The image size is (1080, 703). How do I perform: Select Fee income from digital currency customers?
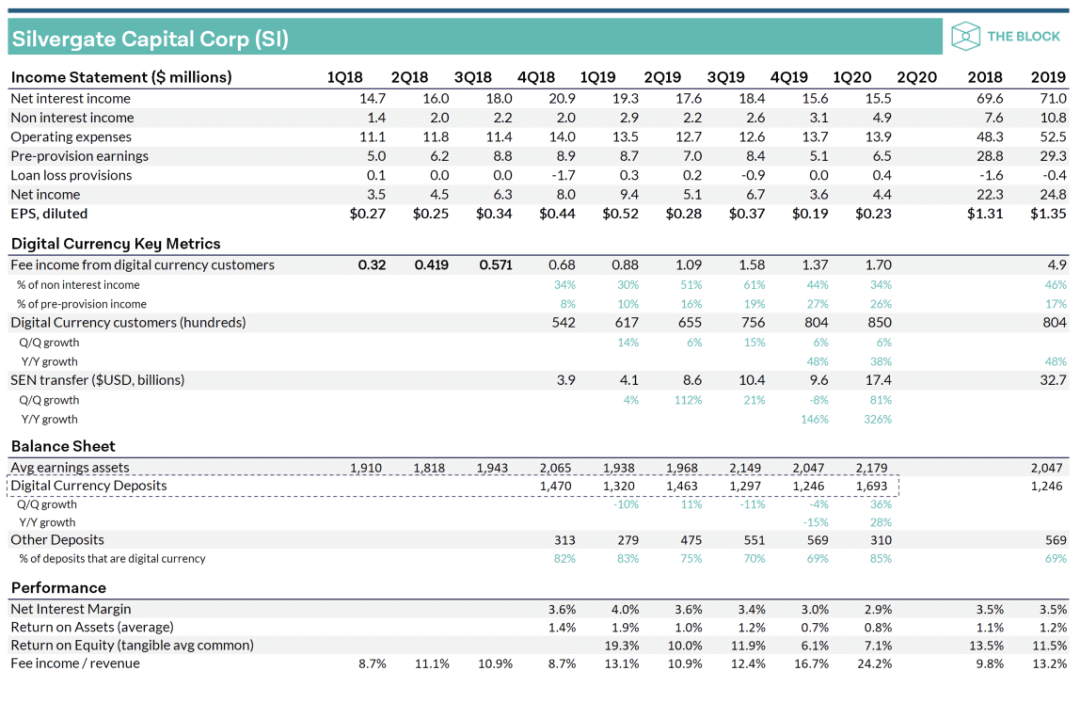click(x=143, y=265)
